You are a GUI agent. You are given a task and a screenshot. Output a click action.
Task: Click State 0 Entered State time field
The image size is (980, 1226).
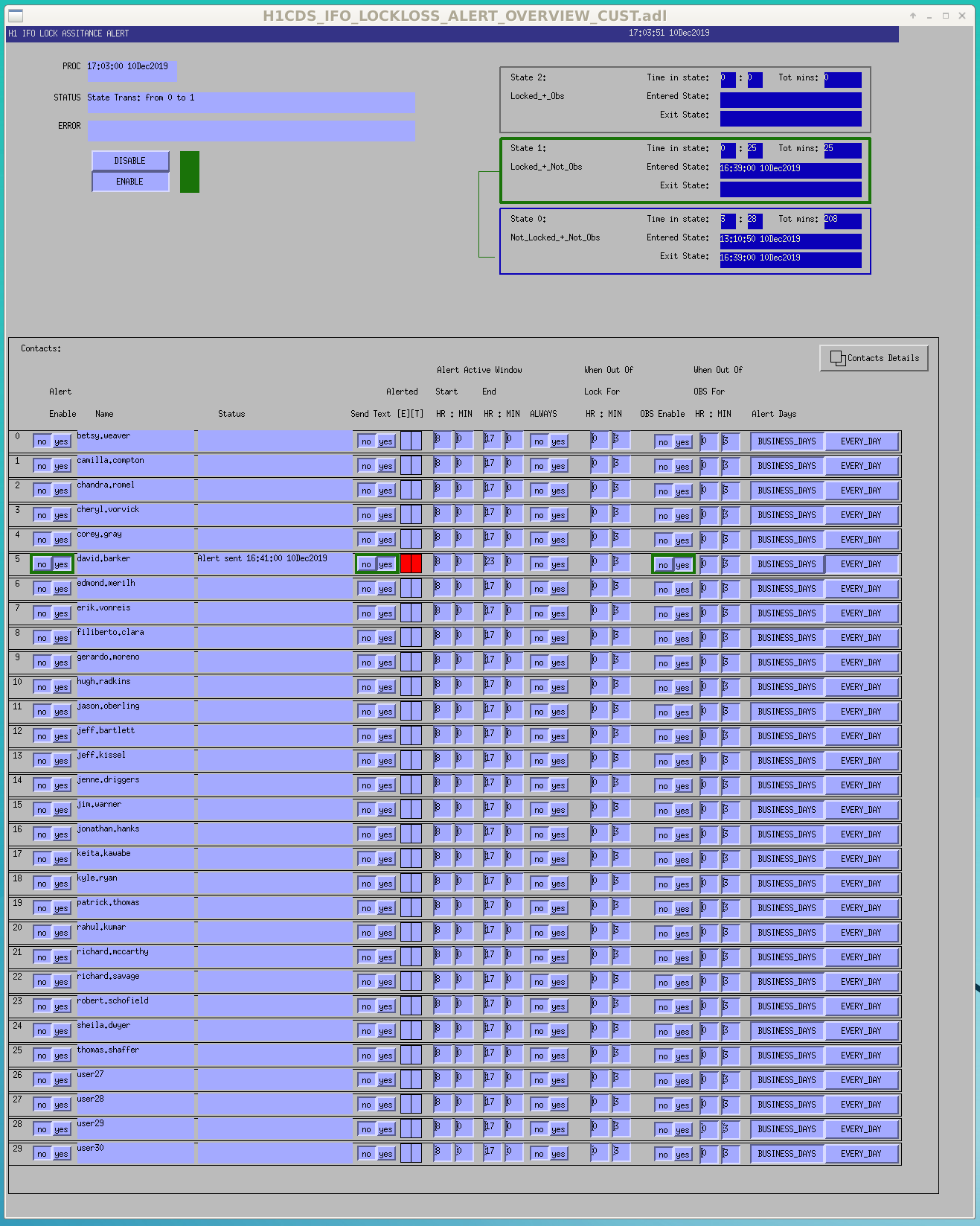pos(790,241)
